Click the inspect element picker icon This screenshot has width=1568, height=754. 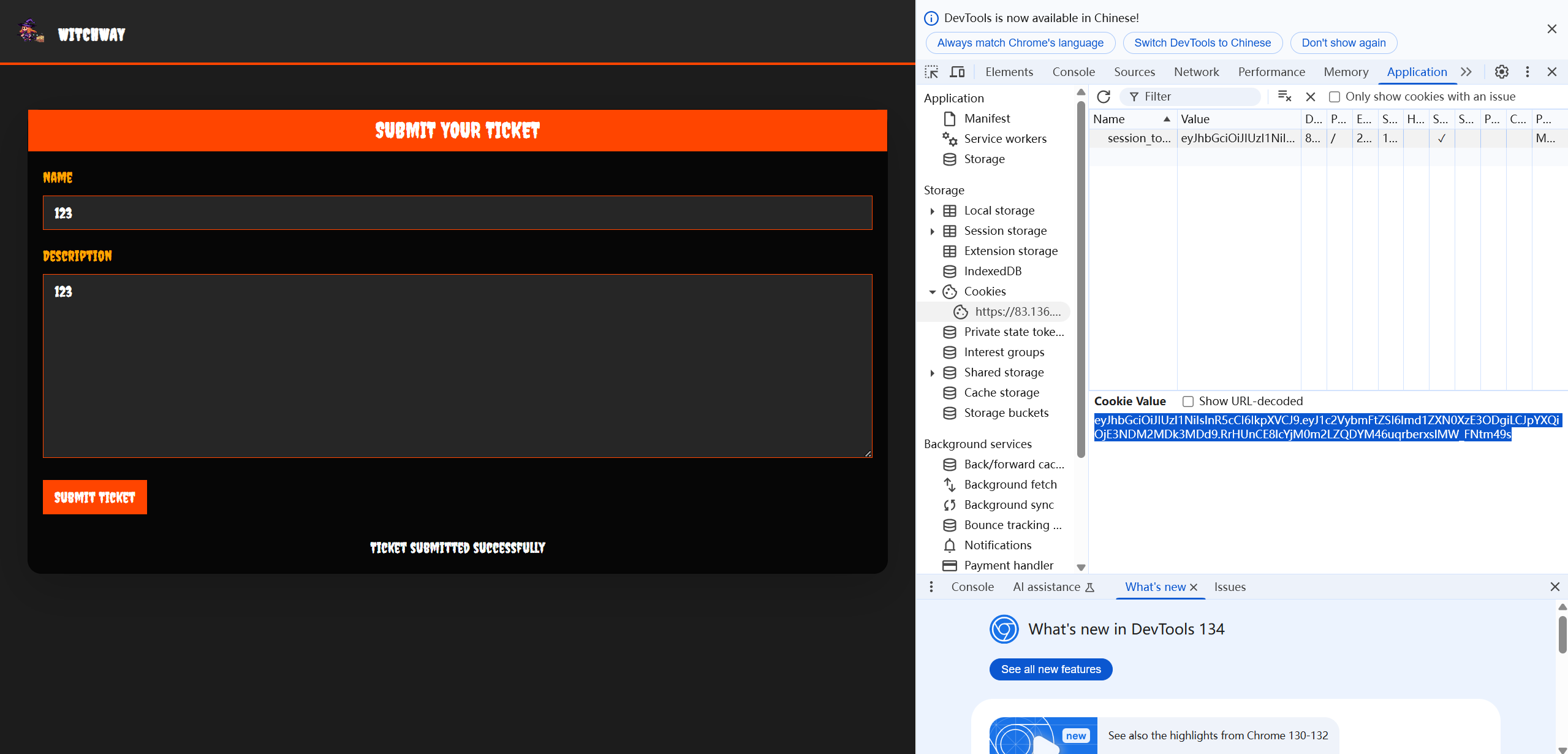tap(931, 72)
